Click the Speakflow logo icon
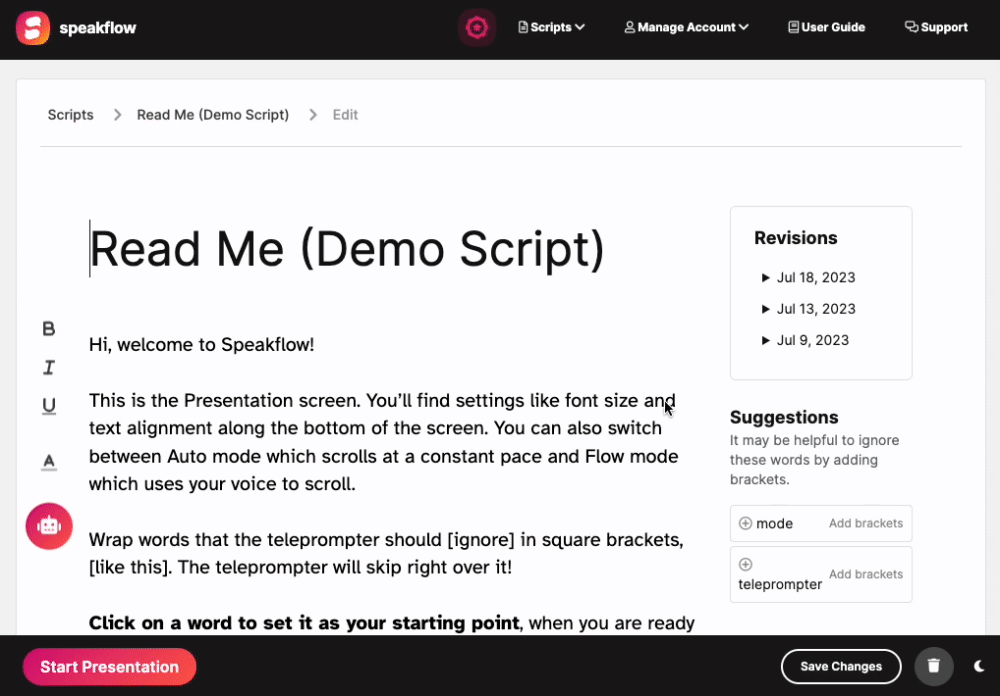The height and width of the screenshot is (696, 1000). click(x=33, y=27)
